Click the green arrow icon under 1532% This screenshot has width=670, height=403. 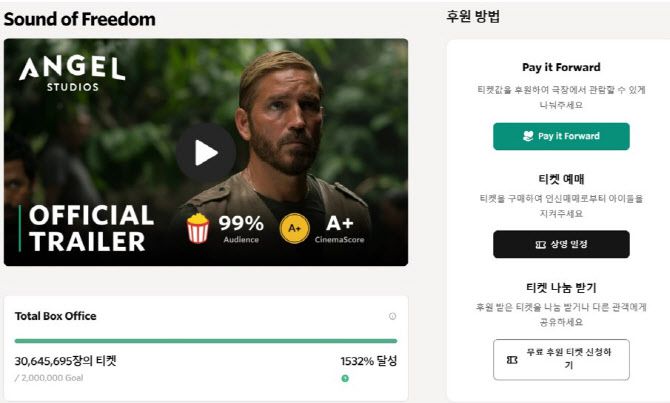coord(345,378)
